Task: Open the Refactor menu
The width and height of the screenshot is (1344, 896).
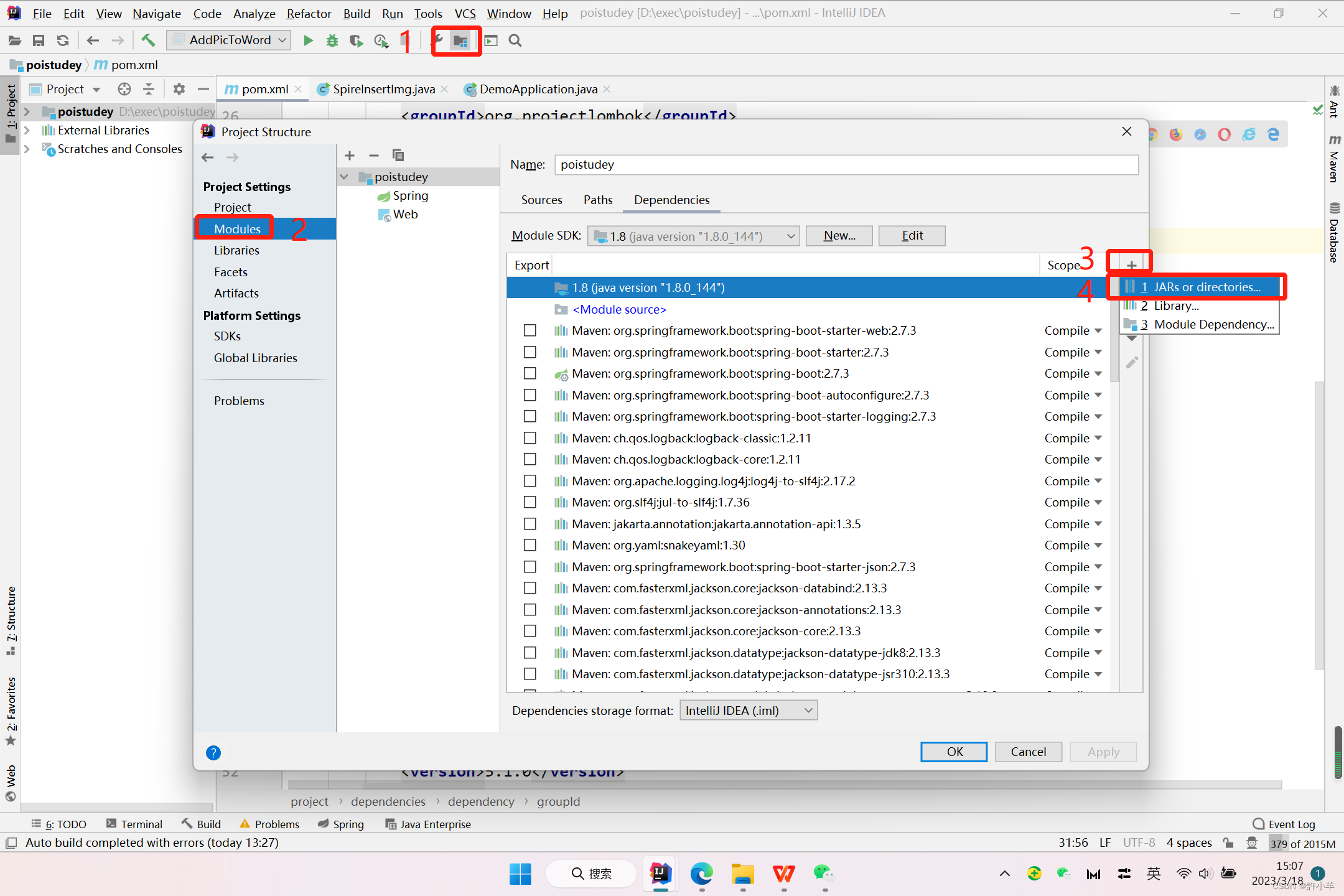Action: click(309, 13)
